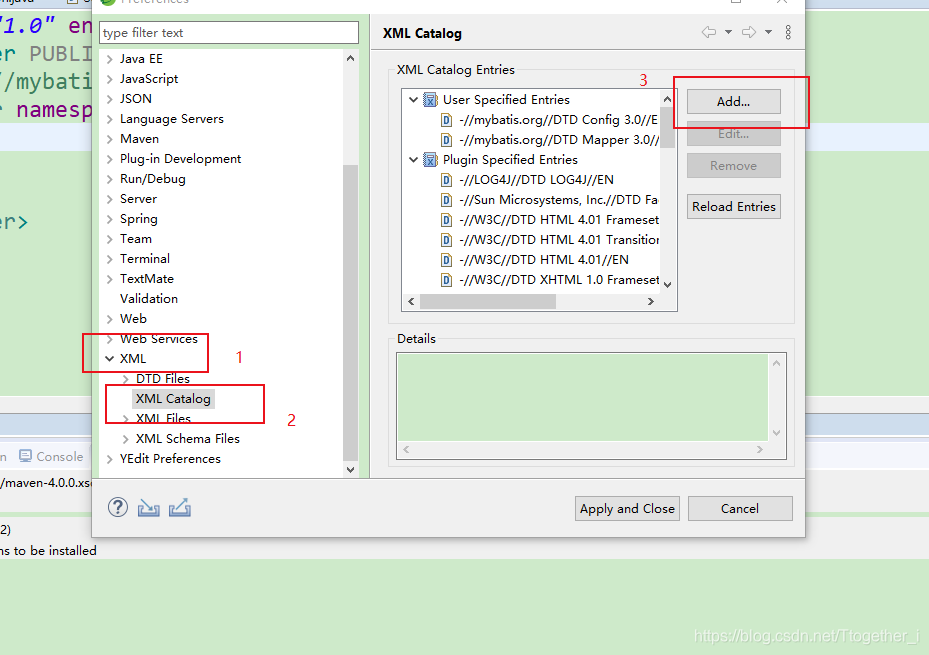Click the mybatis DTD Mapper entry icon
The width and height of the screenshot is (929, 655).
[x=447, y=140]
